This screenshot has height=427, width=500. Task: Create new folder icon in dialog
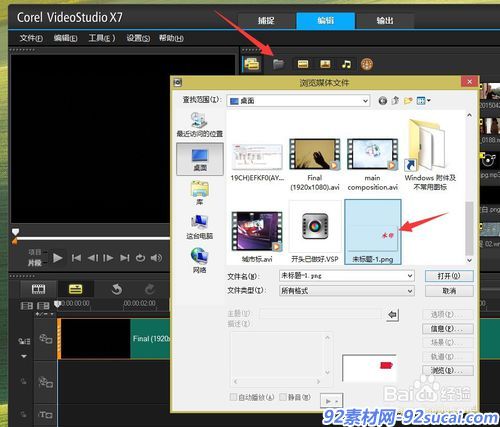tap(408, 100)
